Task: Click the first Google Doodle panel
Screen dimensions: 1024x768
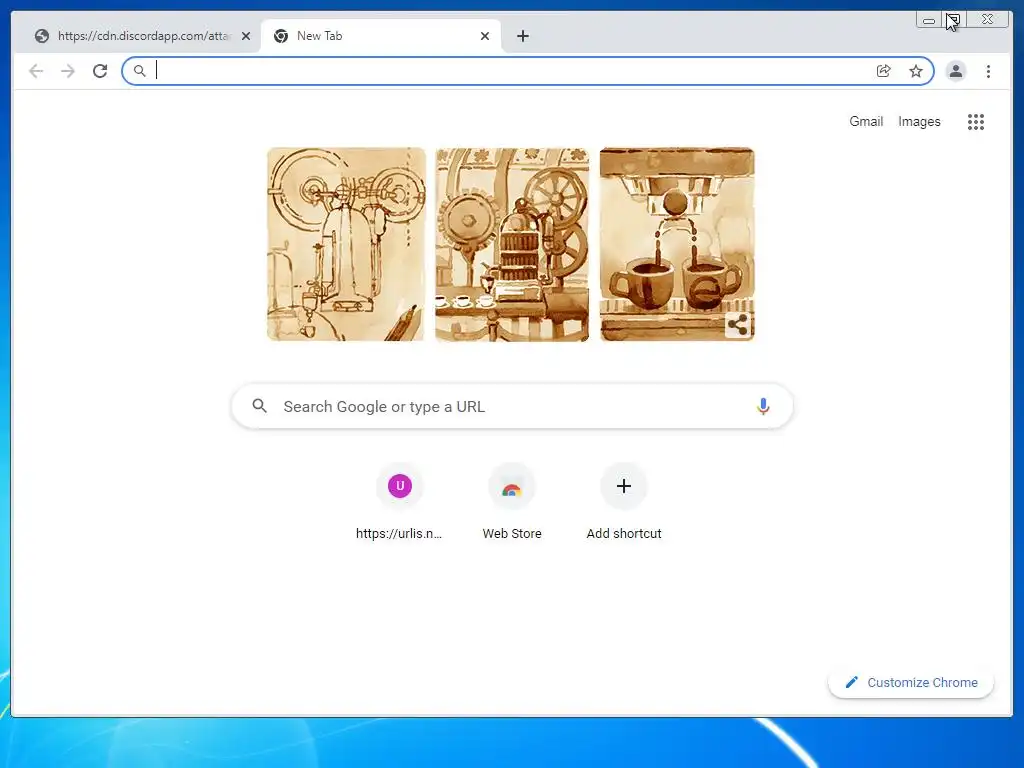Action: pyautogui.click(x=346, y=244)
